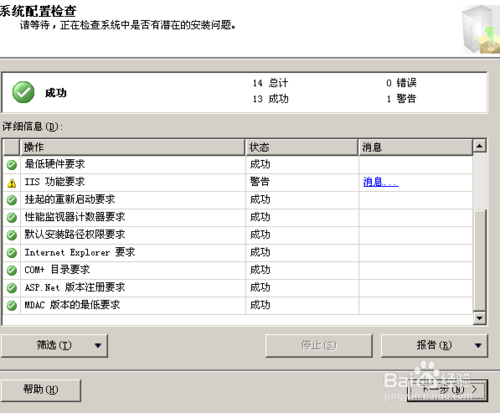The width and height of the screenshot is (500, 413).
Task: Click the success icon beside 默认安装路径权限要求
Action: pos(12,235)
